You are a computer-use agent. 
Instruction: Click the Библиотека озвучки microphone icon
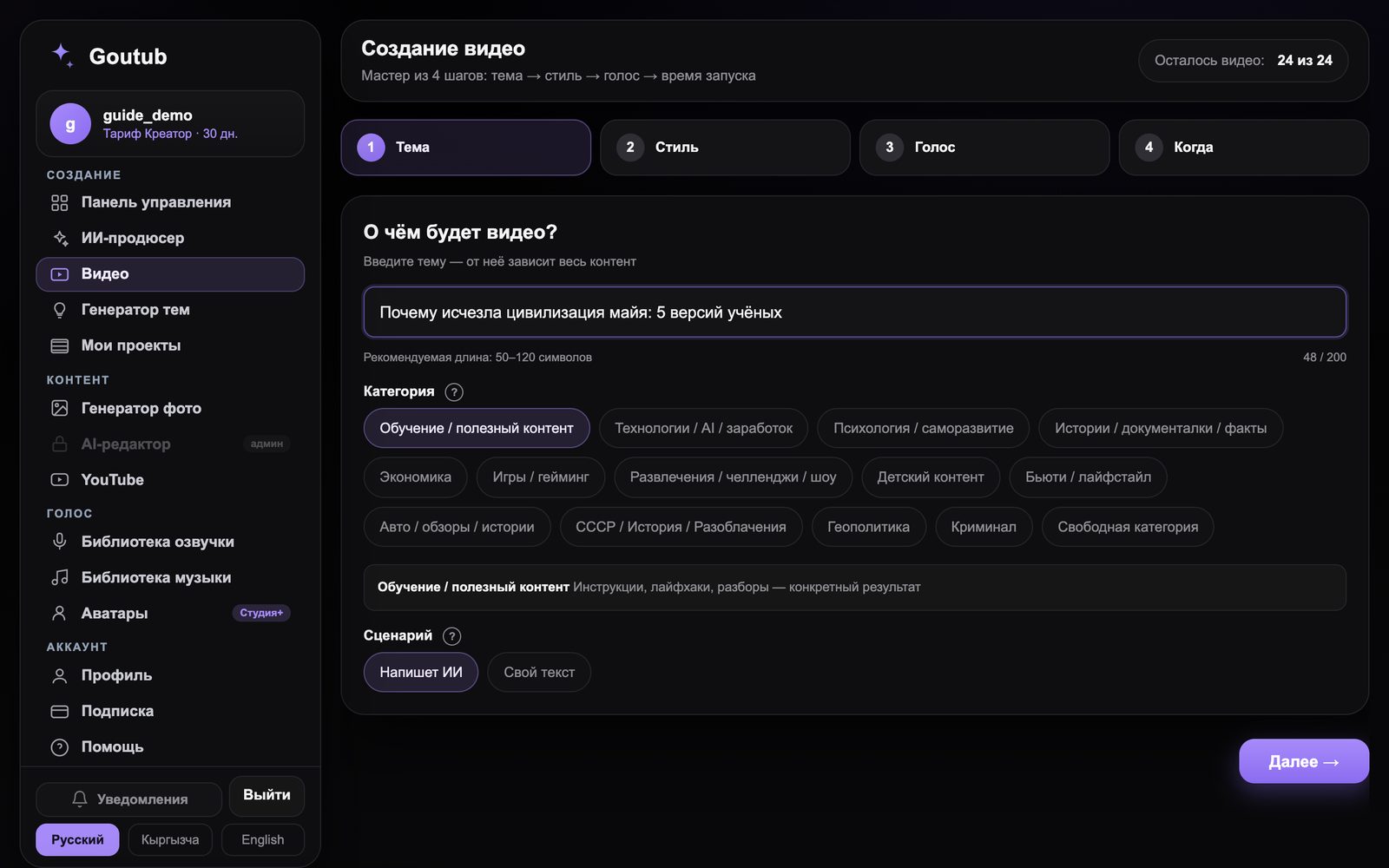pyautogui.click(x=60, y=542)
